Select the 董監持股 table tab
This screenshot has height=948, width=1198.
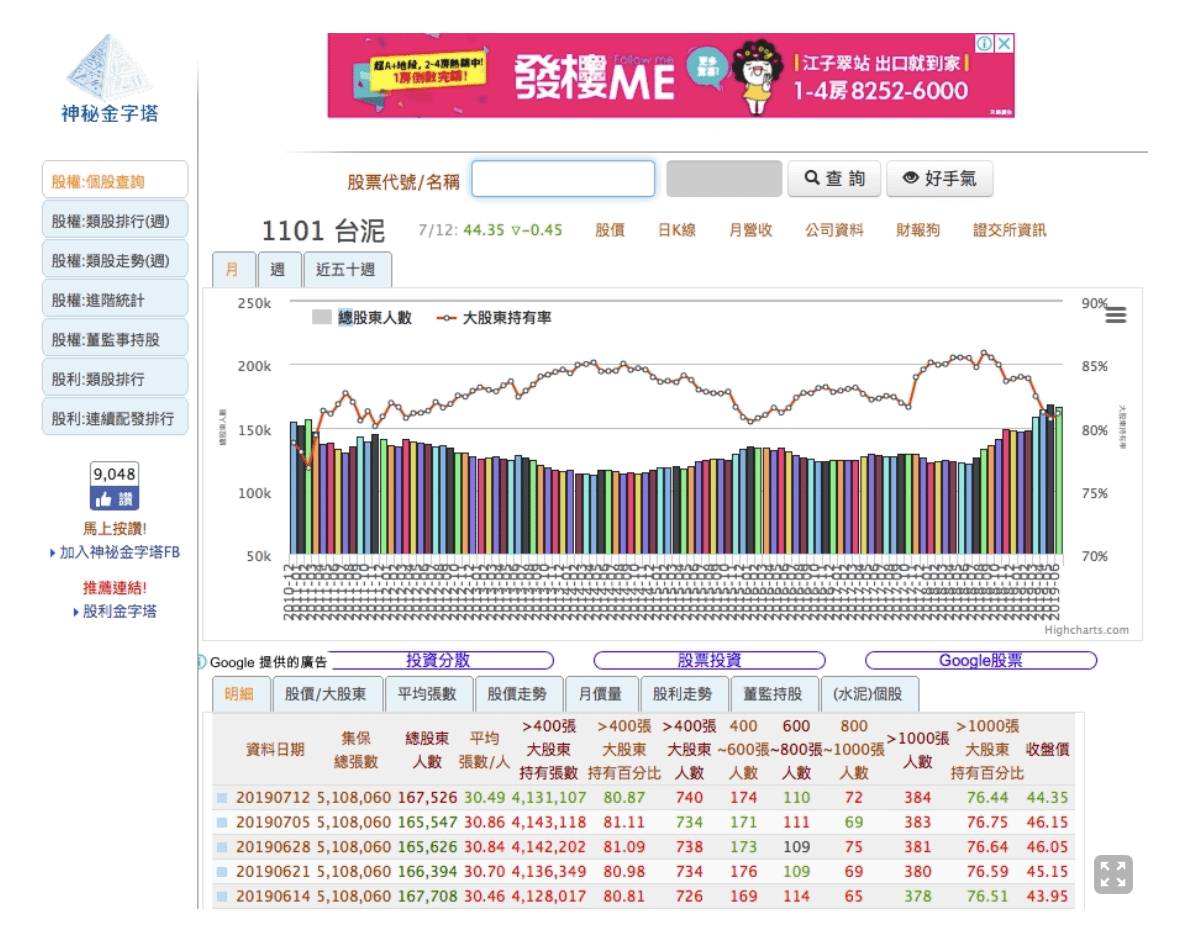(767, 694)
